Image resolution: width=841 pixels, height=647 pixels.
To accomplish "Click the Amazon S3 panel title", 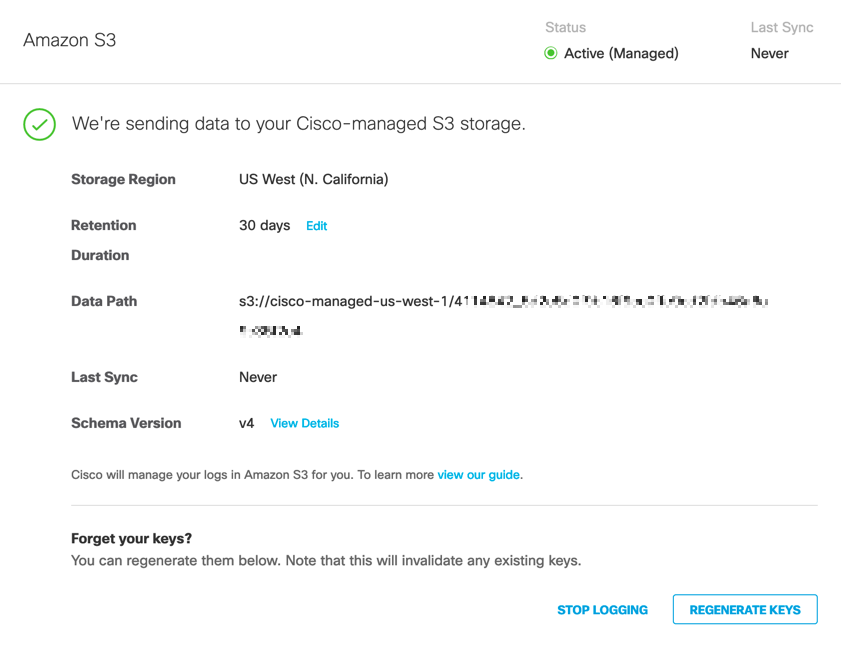I will click(70, 41).
